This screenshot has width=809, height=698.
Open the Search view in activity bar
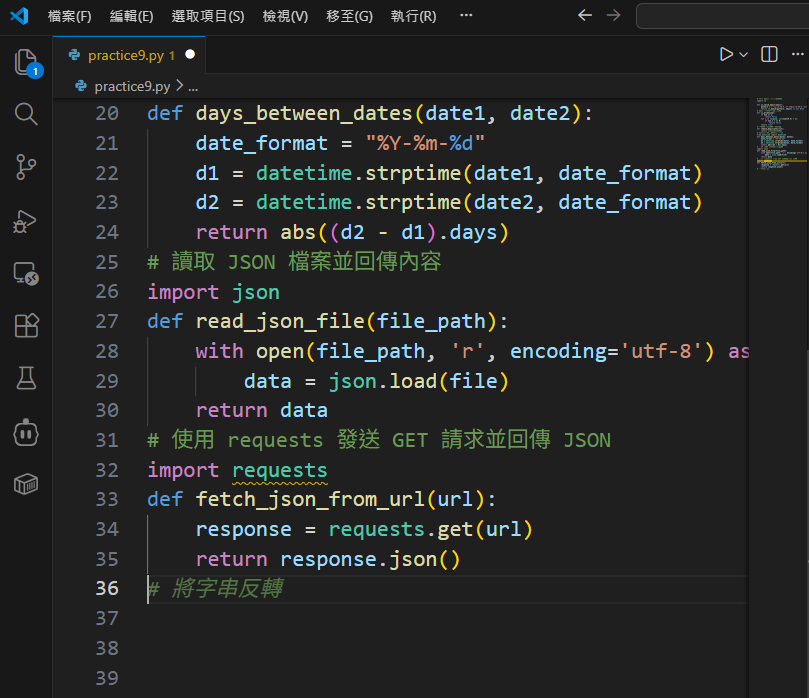coord(26,114)
